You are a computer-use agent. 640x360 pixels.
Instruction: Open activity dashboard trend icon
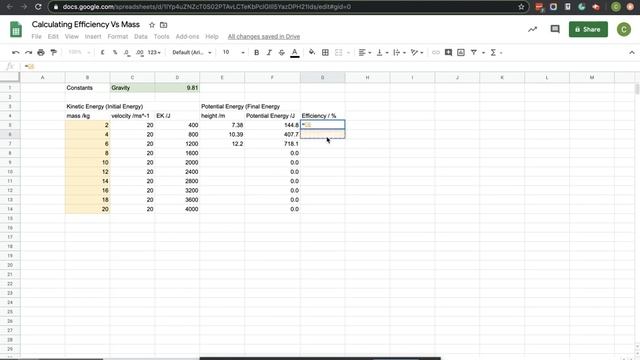(x=532, y=29)
